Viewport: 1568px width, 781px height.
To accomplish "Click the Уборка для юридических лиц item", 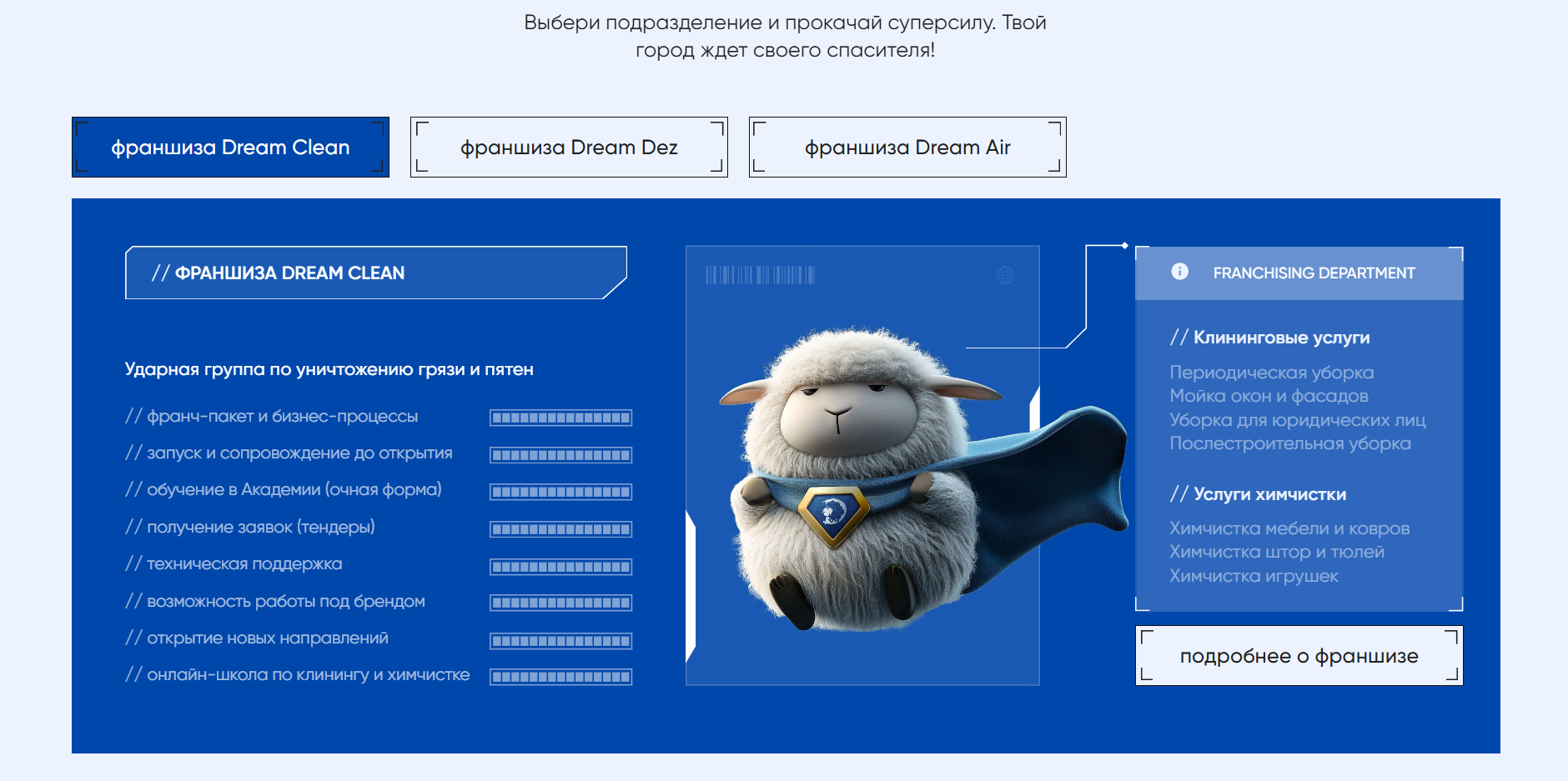I will click(1298, 420).
